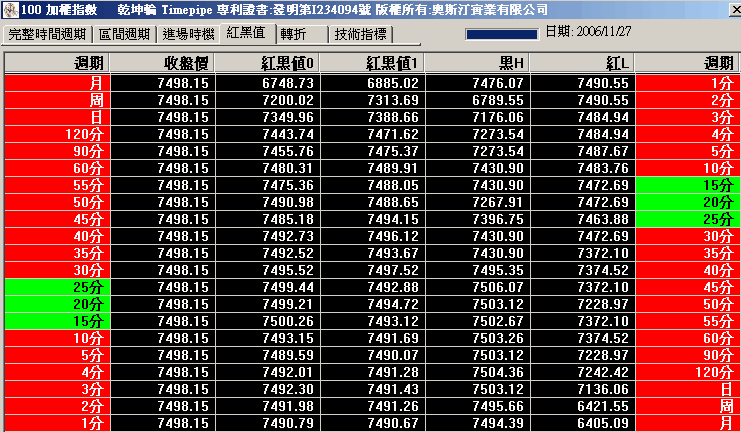
Task: Select the 技術指標 tab
Action: pos(361,34)
